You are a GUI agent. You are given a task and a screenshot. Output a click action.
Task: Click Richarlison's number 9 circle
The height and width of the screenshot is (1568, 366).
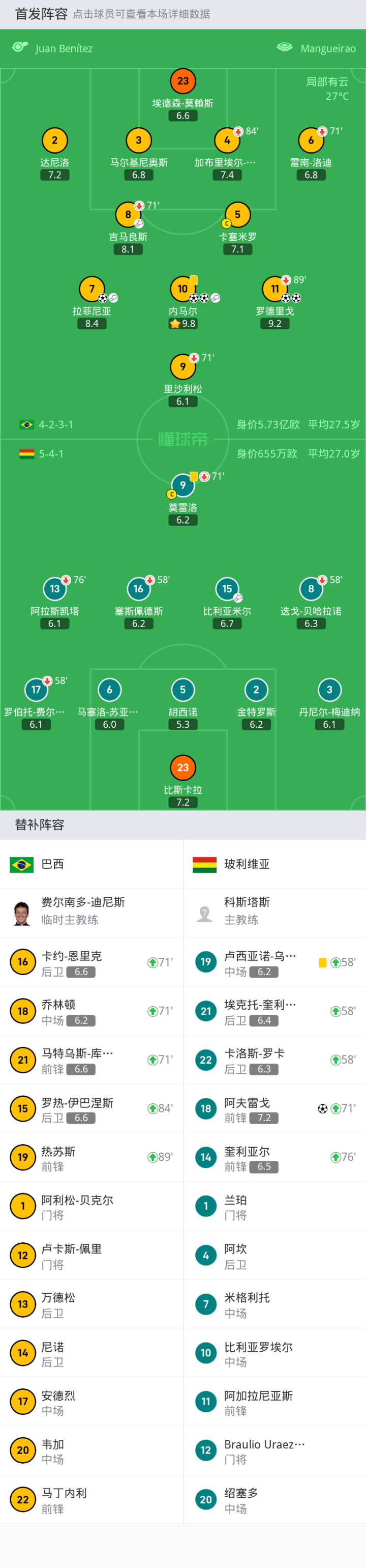183,367
